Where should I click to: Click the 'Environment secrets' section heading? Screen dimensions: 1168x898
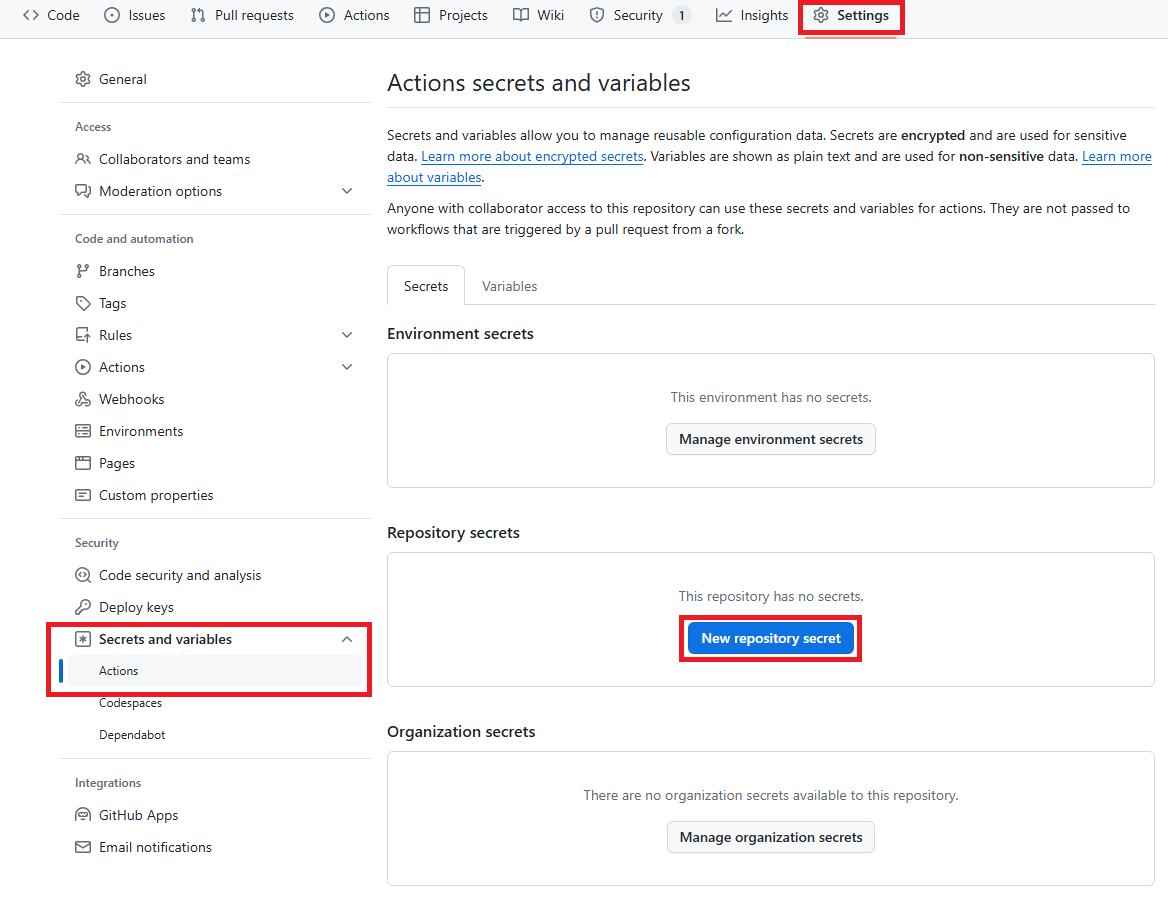click(460, 334)
